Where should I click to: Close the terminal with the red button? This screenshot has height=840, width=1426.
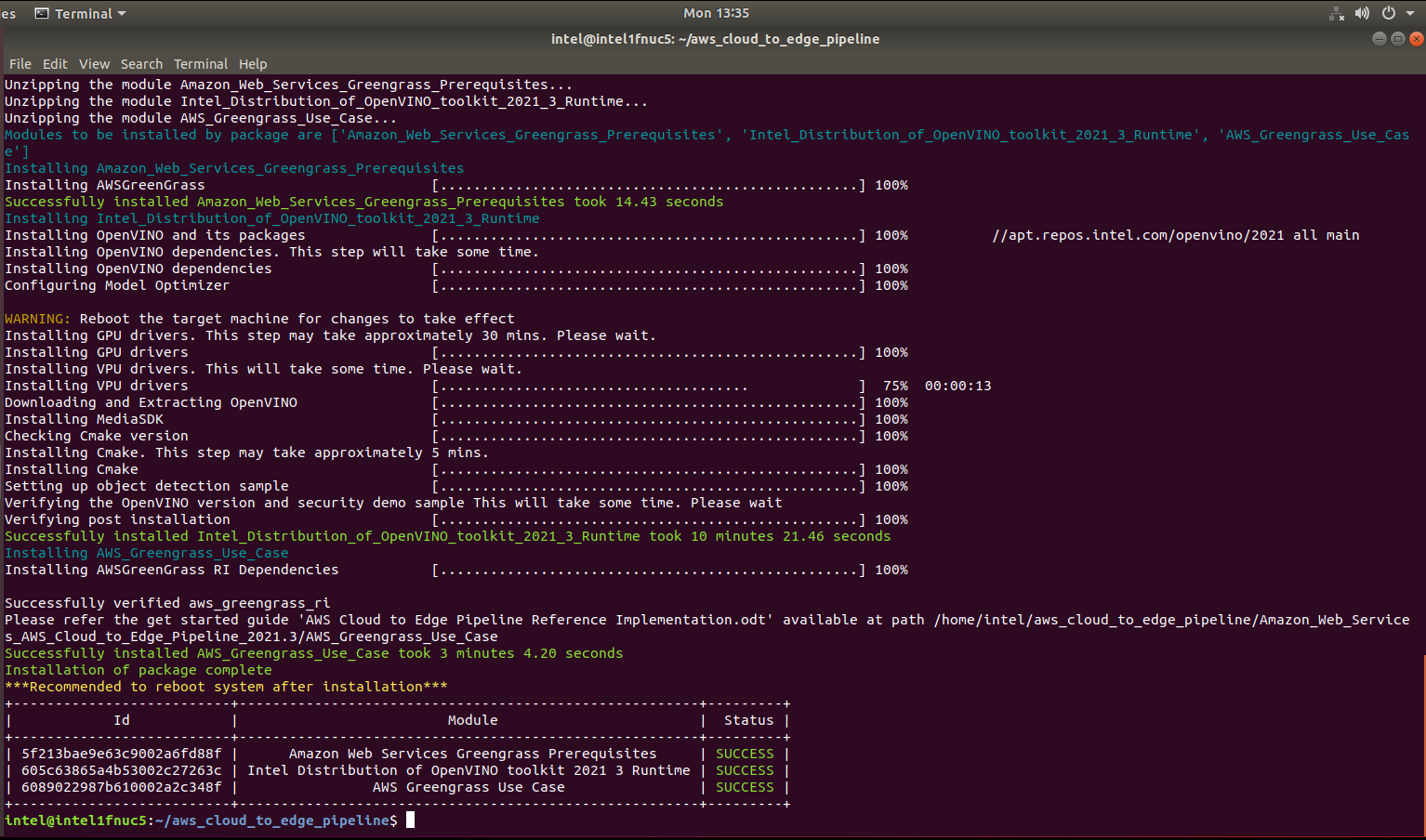[x=1416, y=39]
